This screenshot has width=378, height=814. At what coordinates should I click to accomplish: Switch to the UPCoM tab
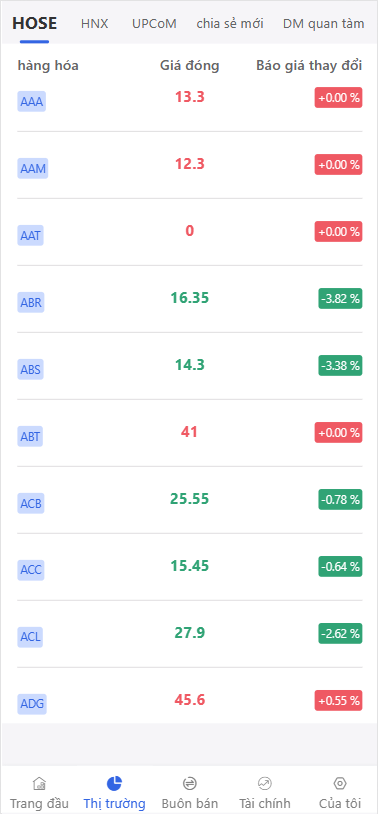pyautogui.click(x=154, y=23)
